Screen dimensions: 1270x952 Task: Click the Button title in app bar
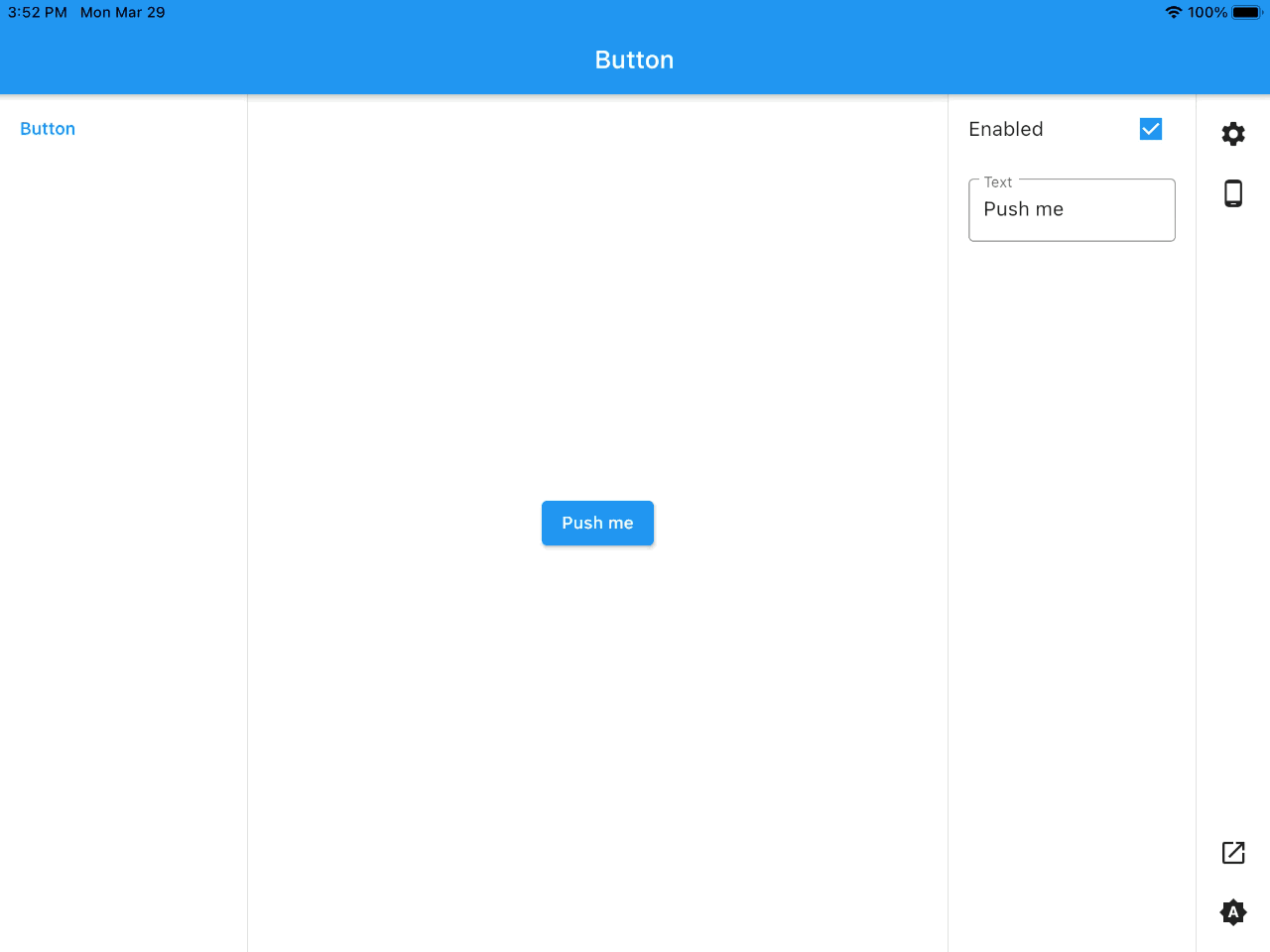[634, 60]
